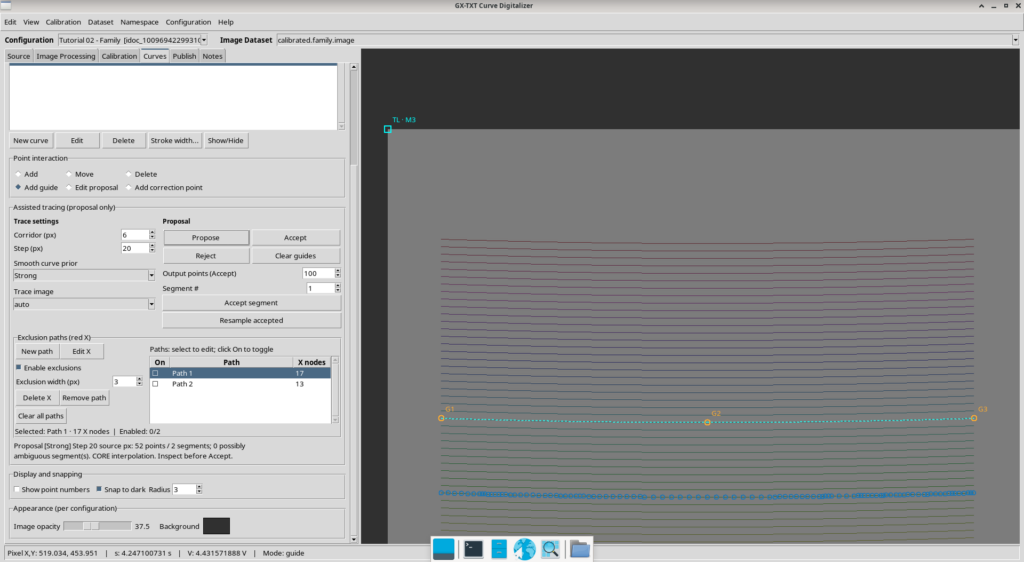Toggle Snap to dark checkbox

coord(99,489)
